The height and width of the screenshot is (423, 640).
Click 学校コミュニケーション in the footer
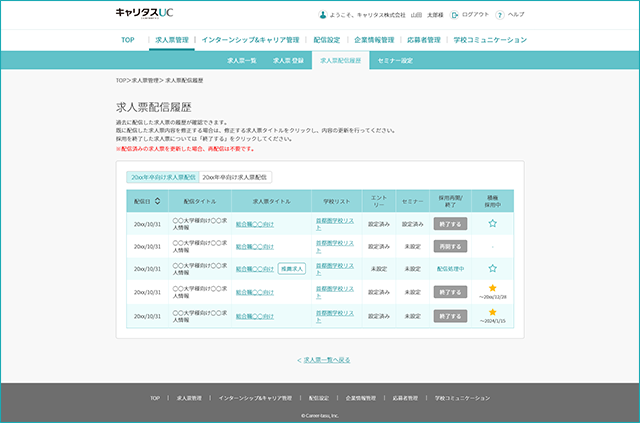pos(462,398)
